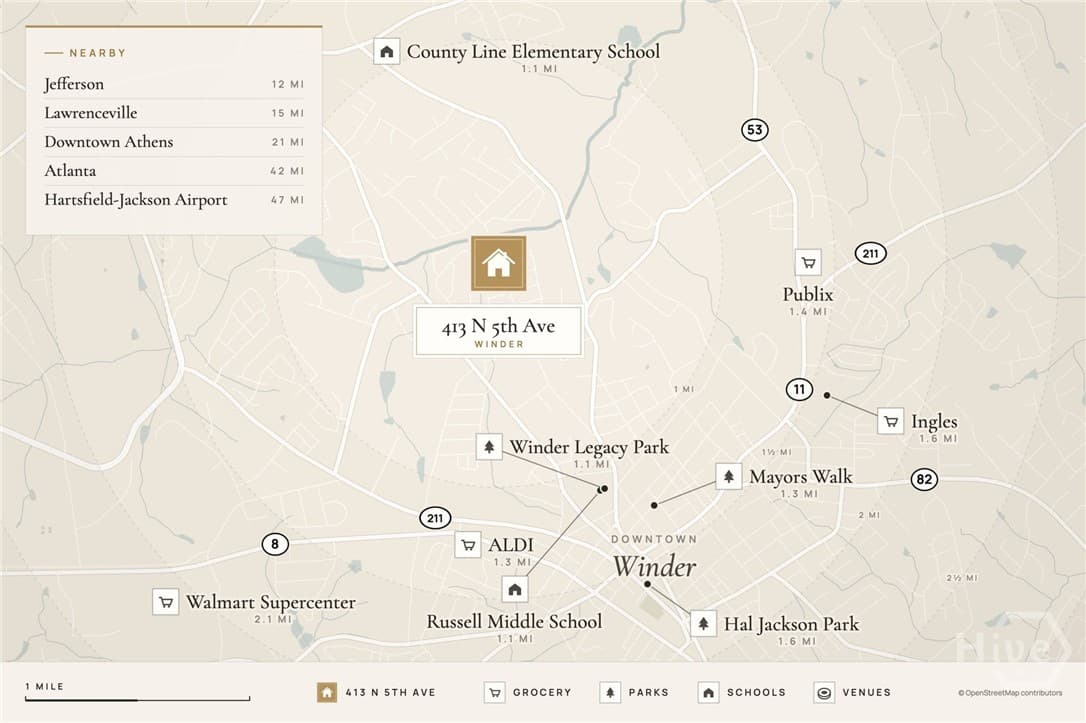Select Lawrenceville in the Nearby list
This screenshot has width=1086, height=723.
(174, 113)
